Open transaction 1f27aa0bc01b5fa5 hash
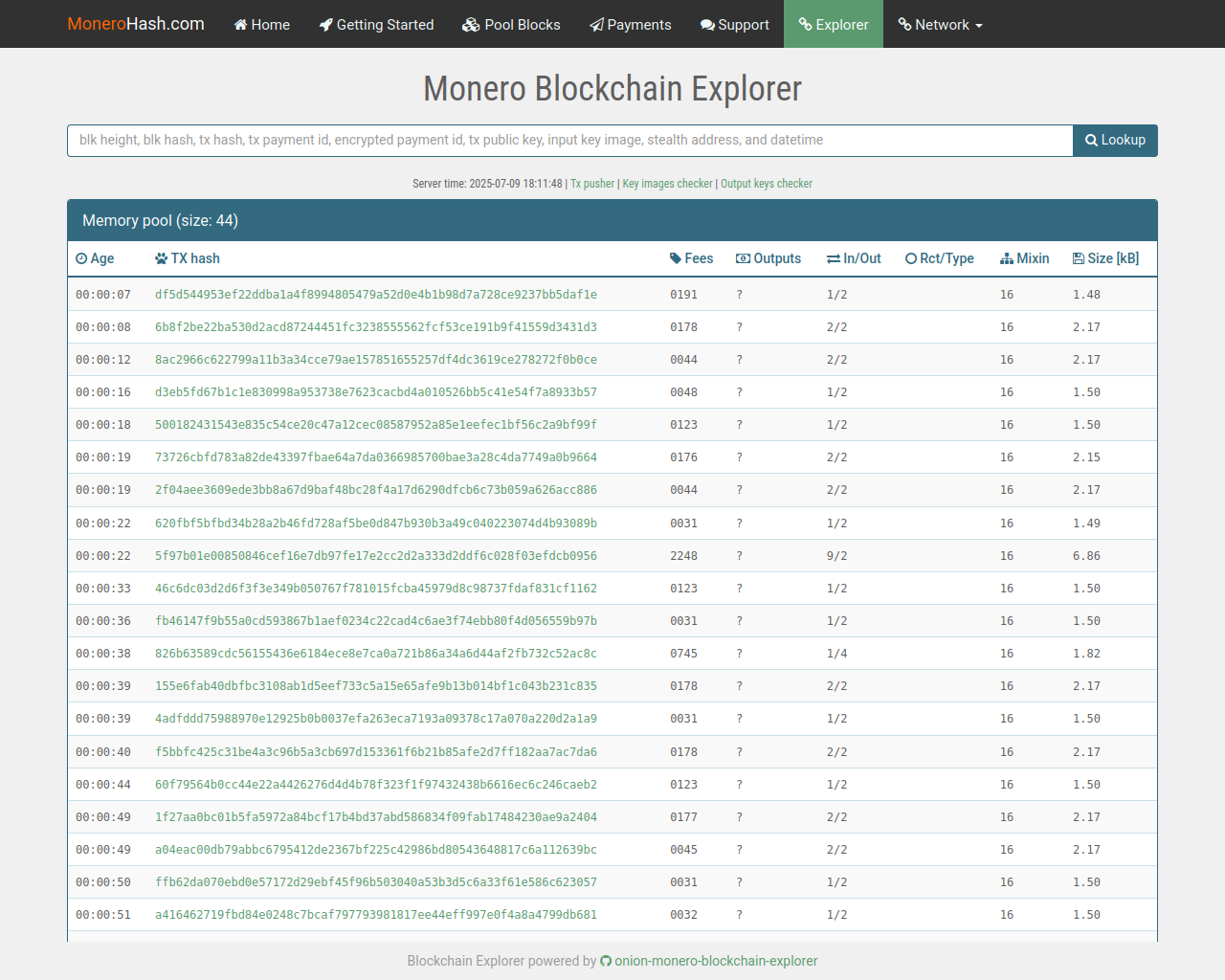1225x980 pixels. (x=376, y=817)
